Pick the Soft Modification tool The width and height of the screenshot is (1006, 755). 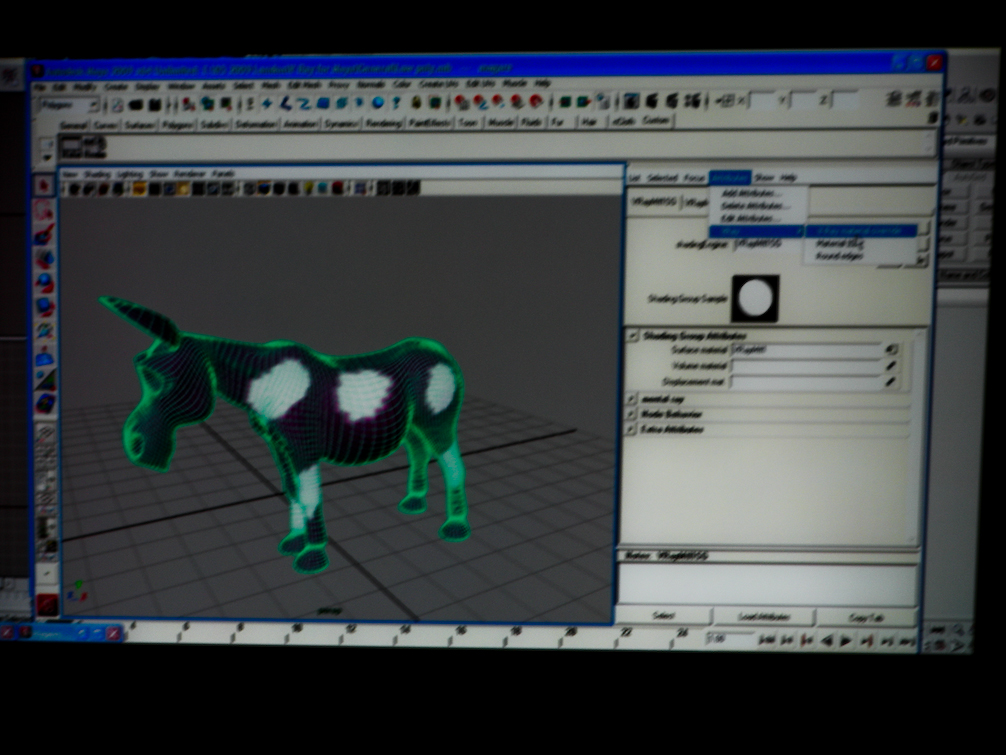44,355
